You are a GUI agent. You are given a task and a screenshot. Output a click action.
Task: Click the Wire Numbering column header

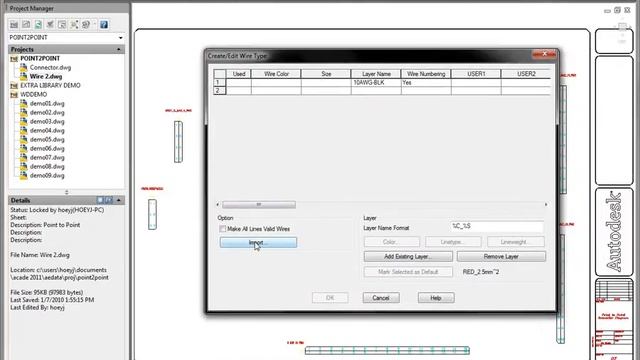tap(426, 74)
